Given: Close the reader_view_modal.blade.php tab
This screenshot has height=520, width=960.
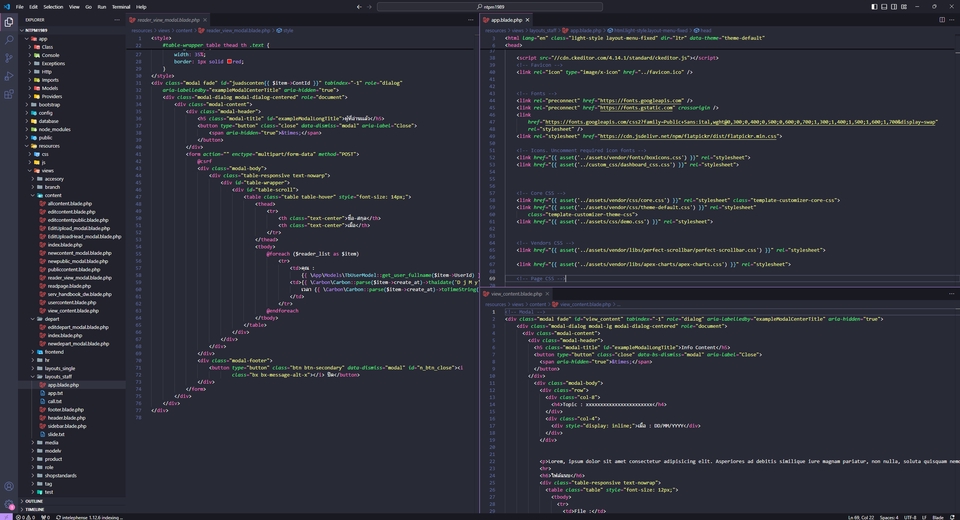Looking at the screenshot, I should pyautogui.click(x=204, y=20).
